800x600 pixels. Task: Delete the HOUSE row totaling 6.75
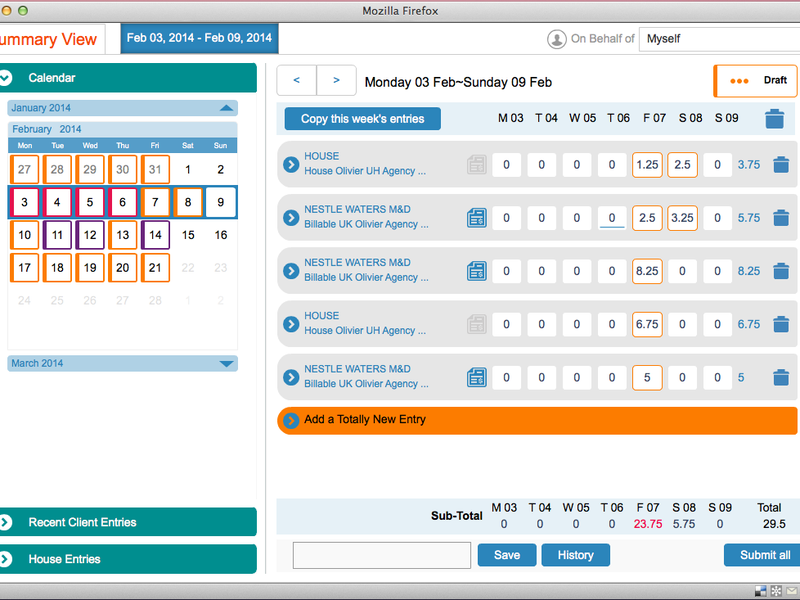click(x=781, y=324)
